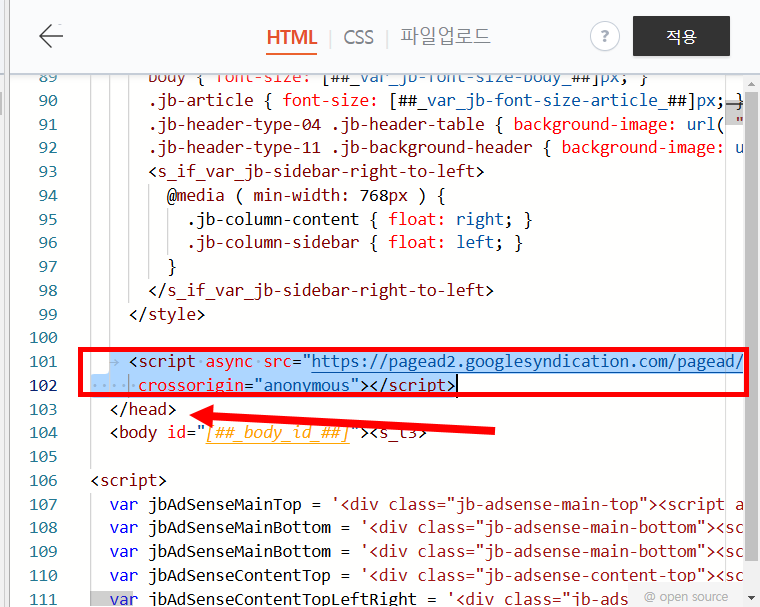The width and height of the screenshot is (760, 607).
Task: Click the .jb-column-sidebar selector on line 96
Action: point(273,242)
